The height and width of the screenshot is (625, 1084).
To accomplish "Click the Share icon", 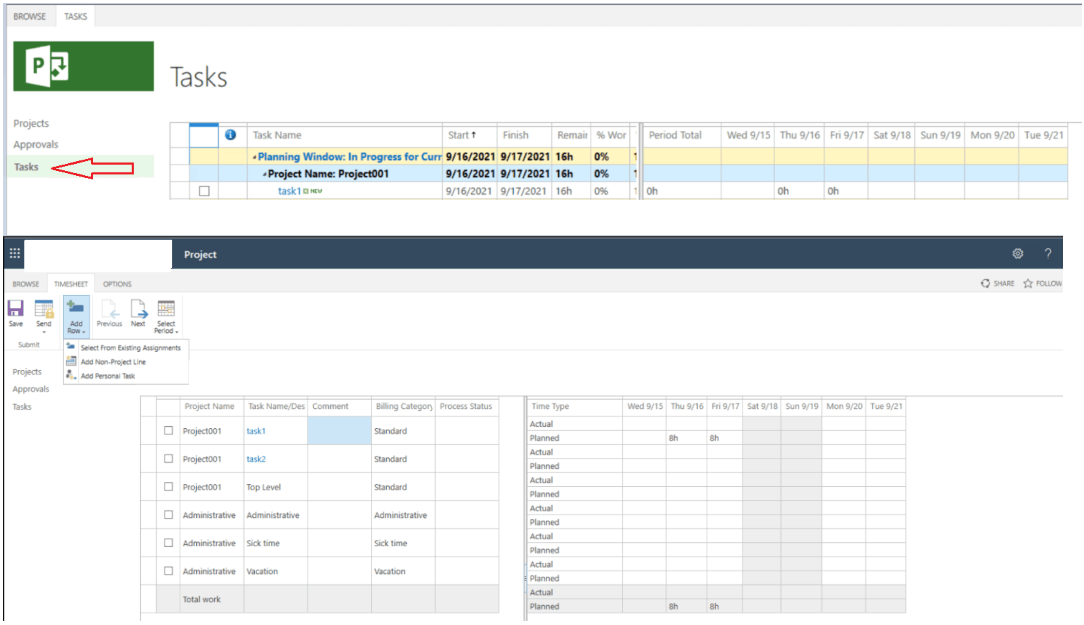I will (985, 283).
